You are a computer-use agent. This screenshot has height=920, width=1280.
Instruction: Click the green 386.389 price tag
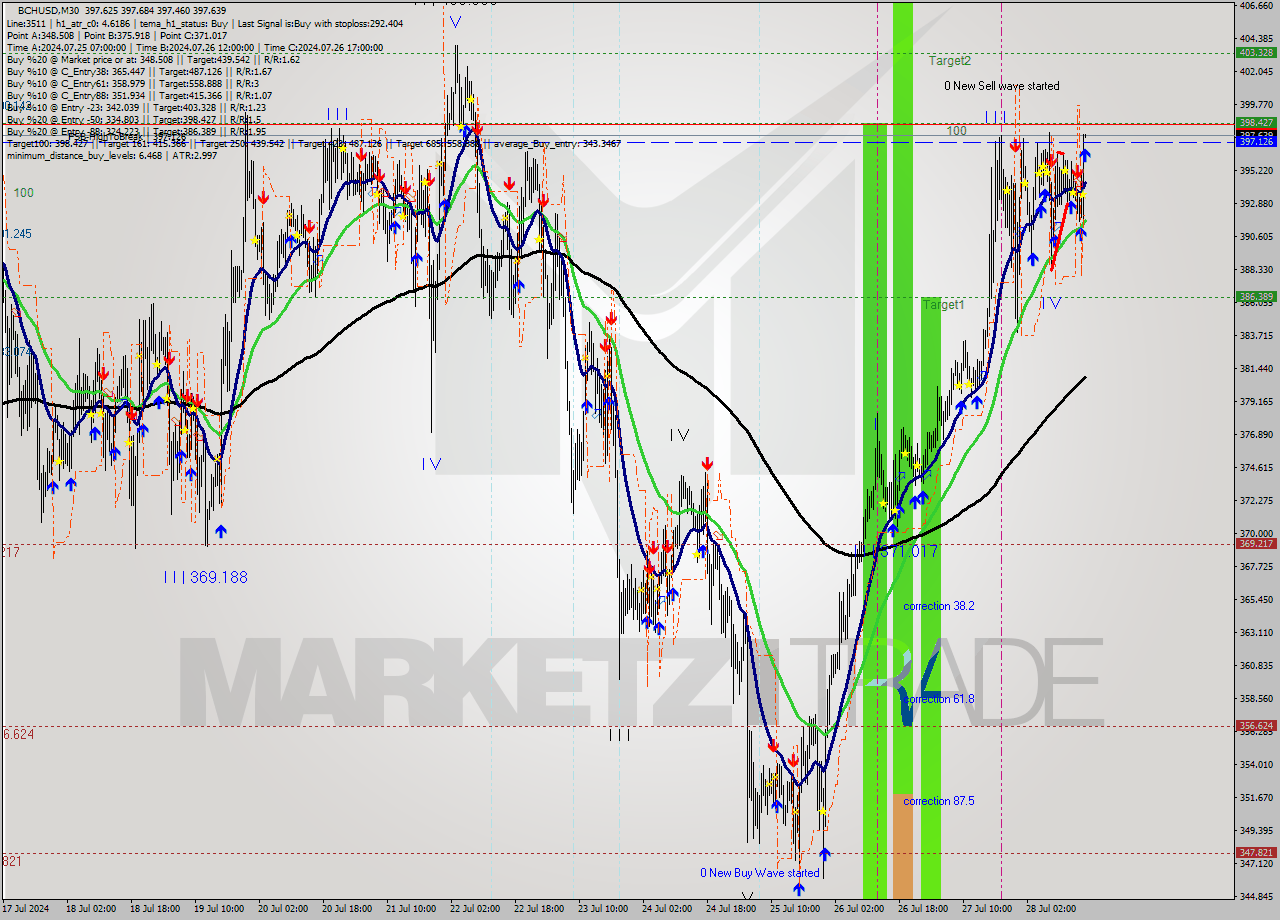click(x=1256, y=297)
